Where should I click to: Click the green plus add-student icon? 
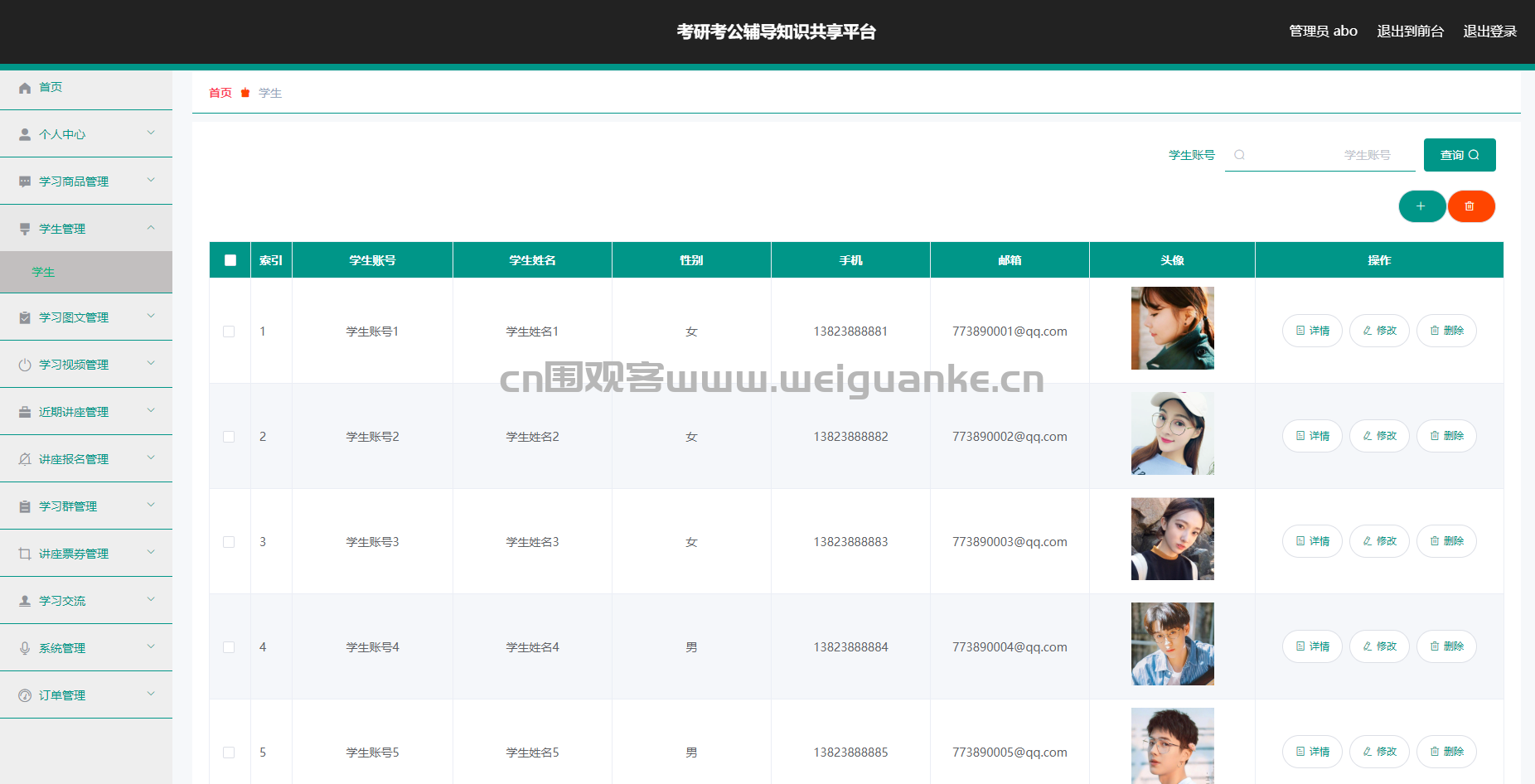1421,206
